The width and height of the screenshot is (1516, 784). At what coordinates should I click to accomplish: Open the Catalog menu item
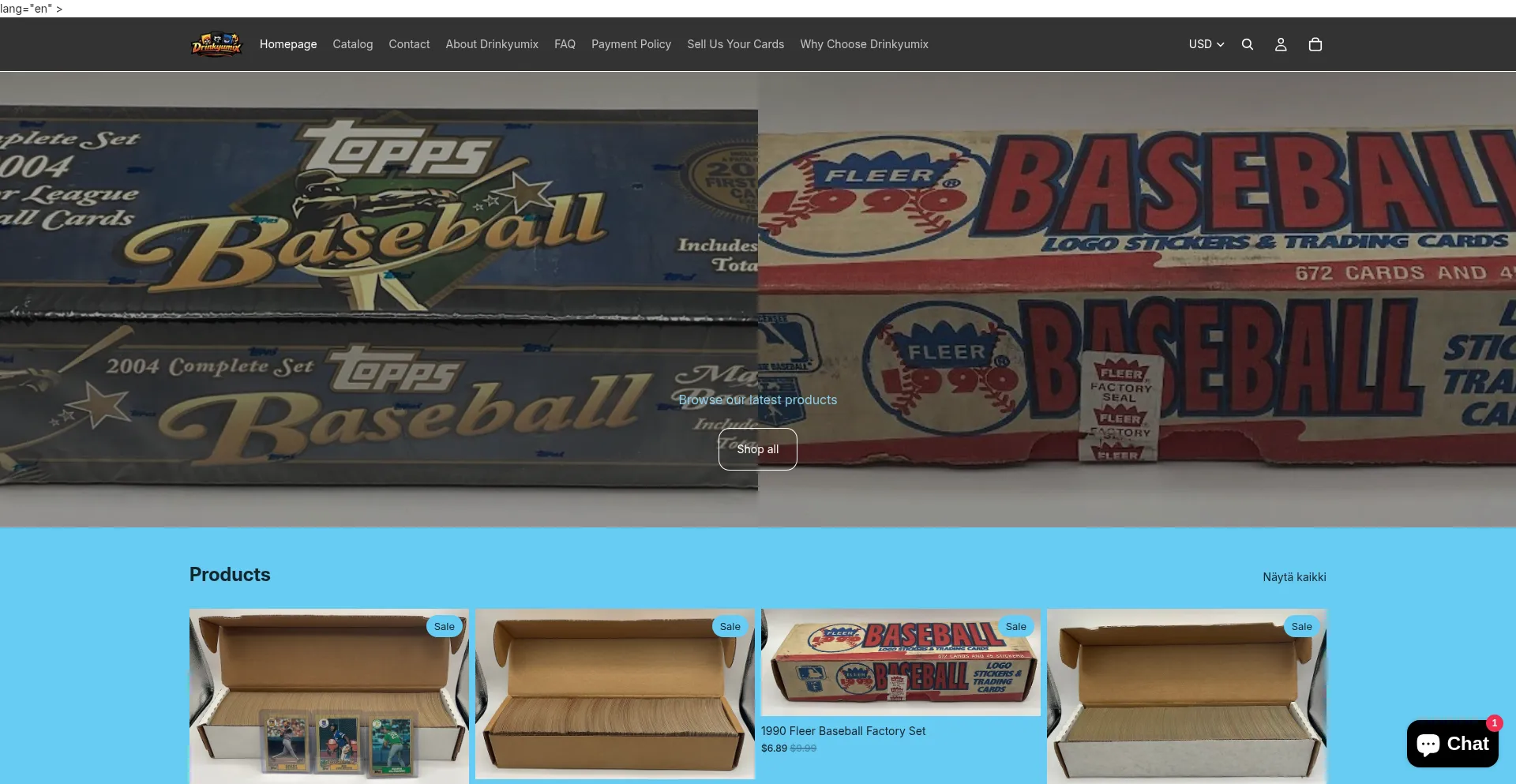[x=353, y=44]
